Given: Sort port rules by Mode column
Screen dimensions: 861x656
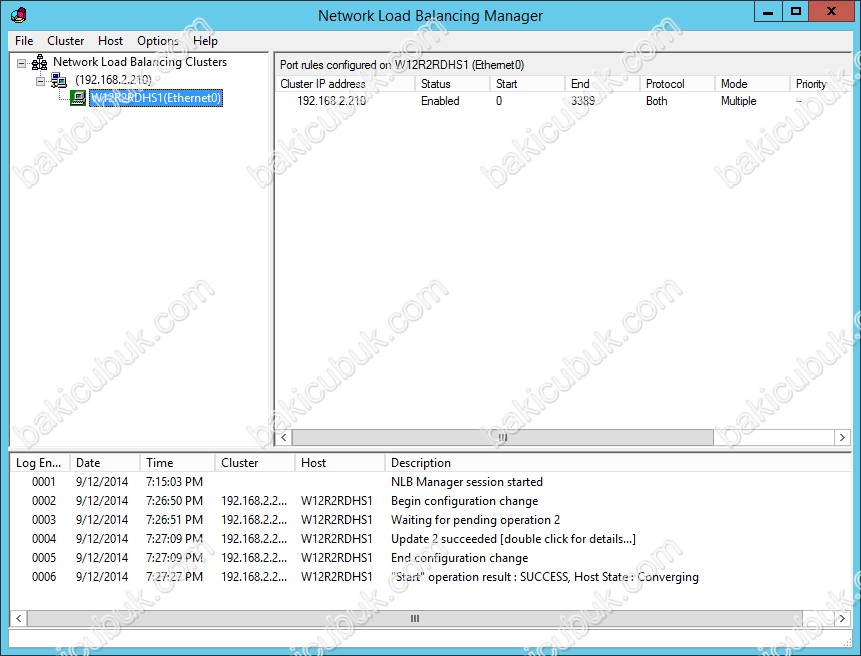Looking at the screenshot, I should [752, 83].
